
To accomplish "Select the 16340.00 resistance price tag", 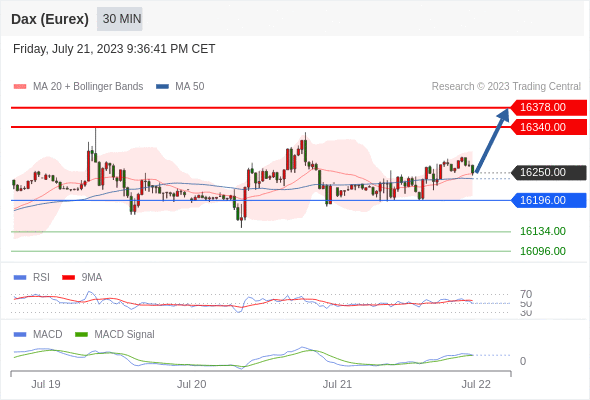I will coord(549,127).
